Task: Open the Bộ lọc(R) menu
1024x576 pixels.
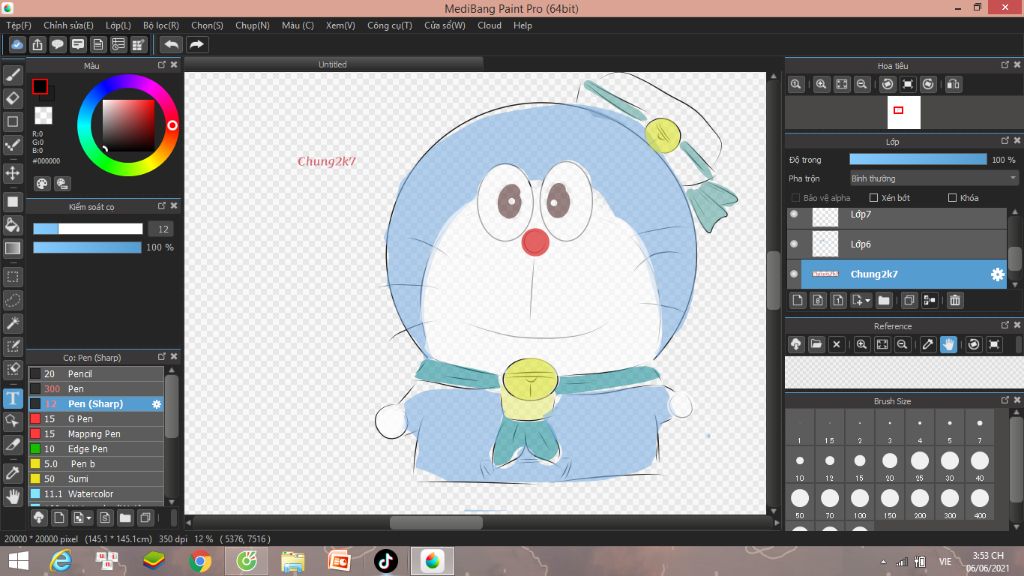Action: pyautogui.click(x=161, y=25)
